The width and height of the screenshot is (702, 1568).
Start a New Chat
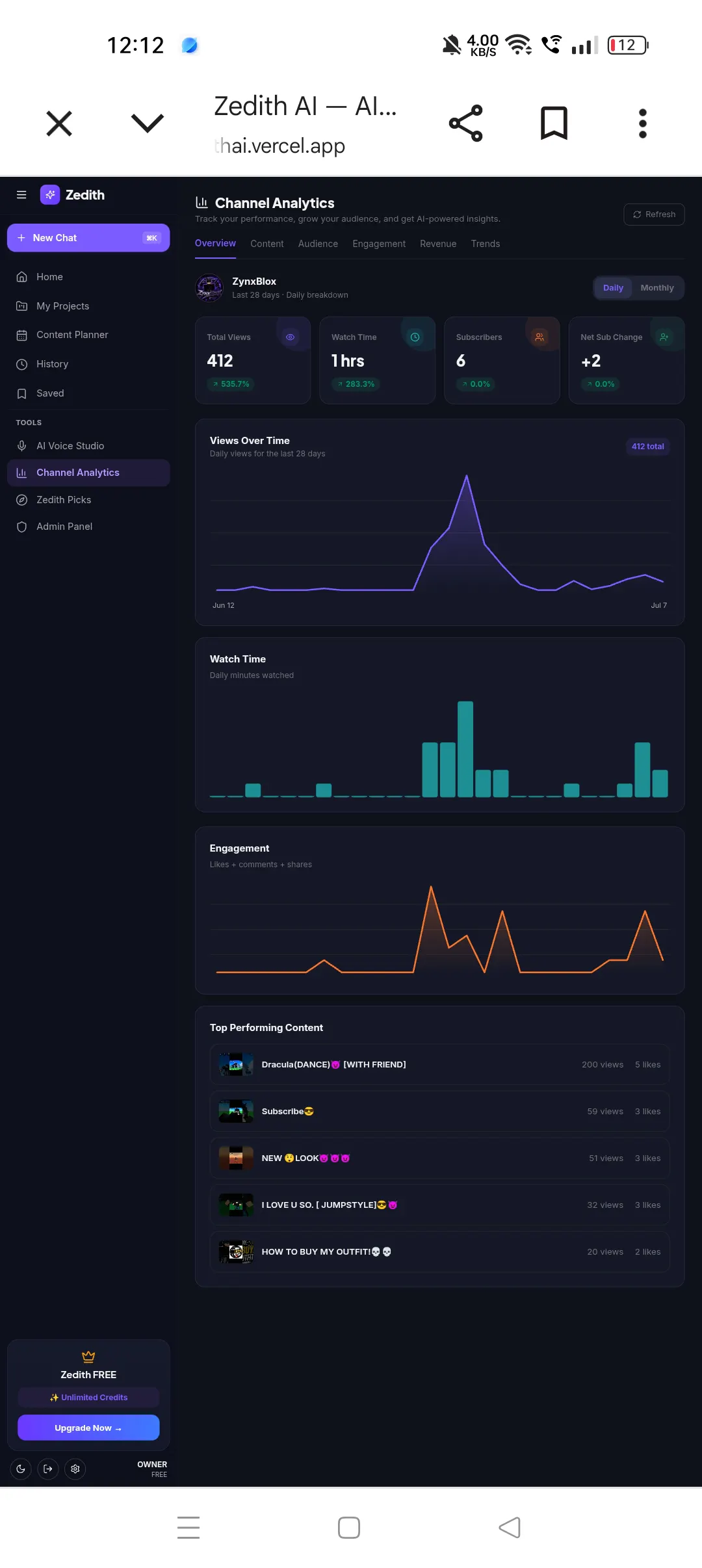click(x=88, y=238)
